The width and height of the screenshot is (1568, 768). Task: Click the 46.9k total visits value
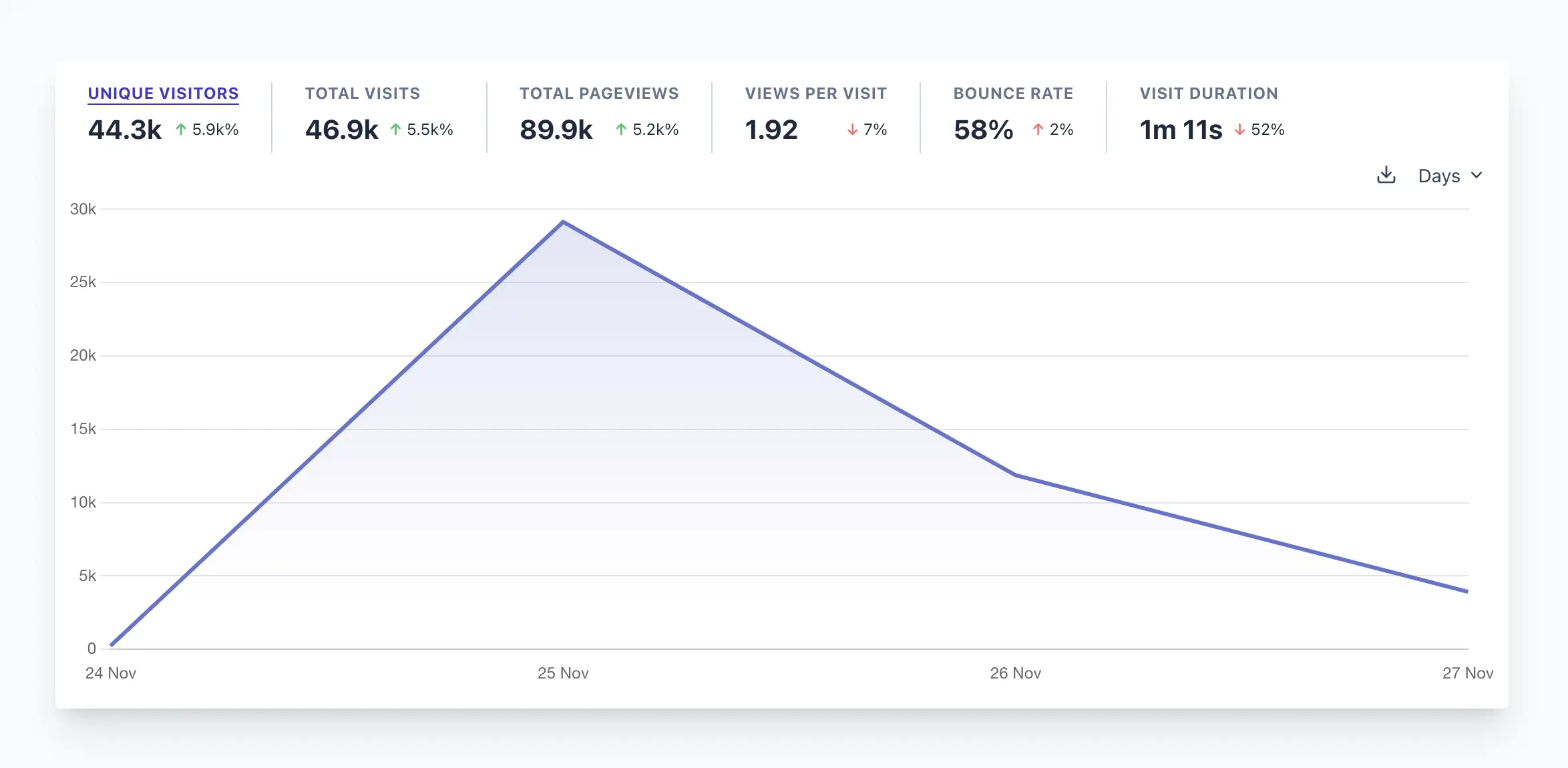click(x=342, y=130)
